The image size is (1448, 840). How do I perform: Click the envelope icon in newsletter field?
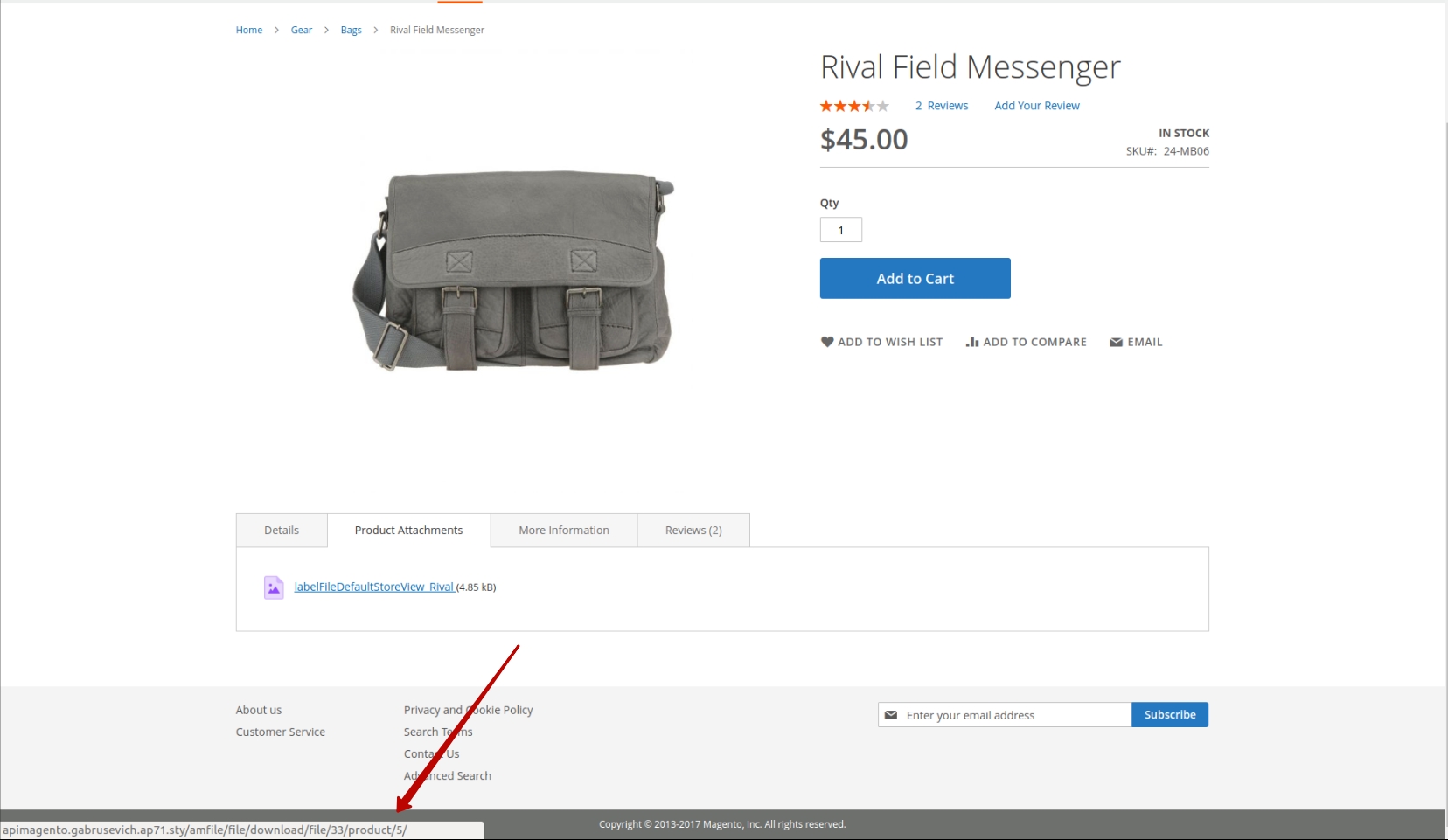(x=891, y=715)
